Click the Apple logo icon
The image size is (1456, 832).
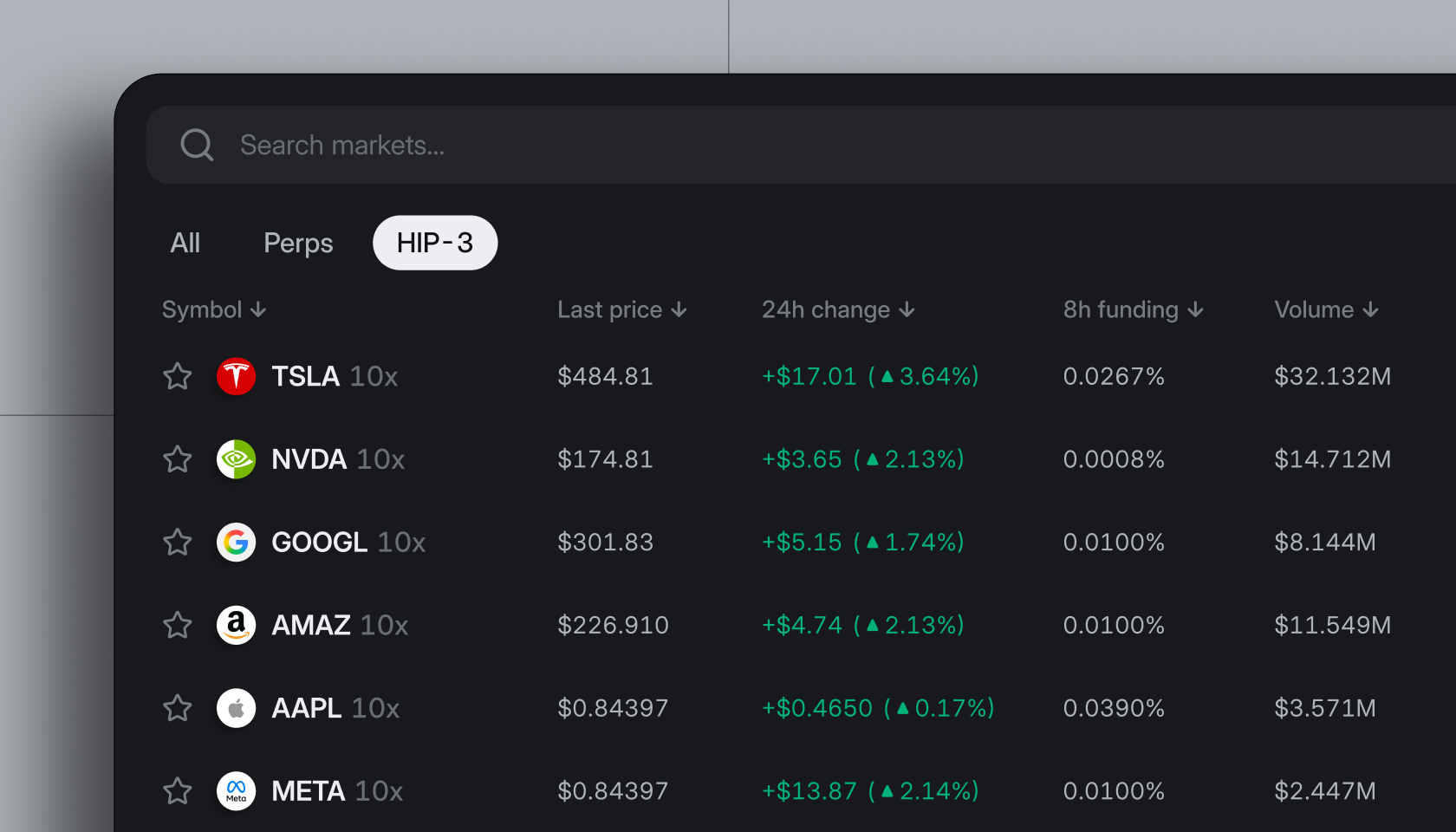point(236,708)
